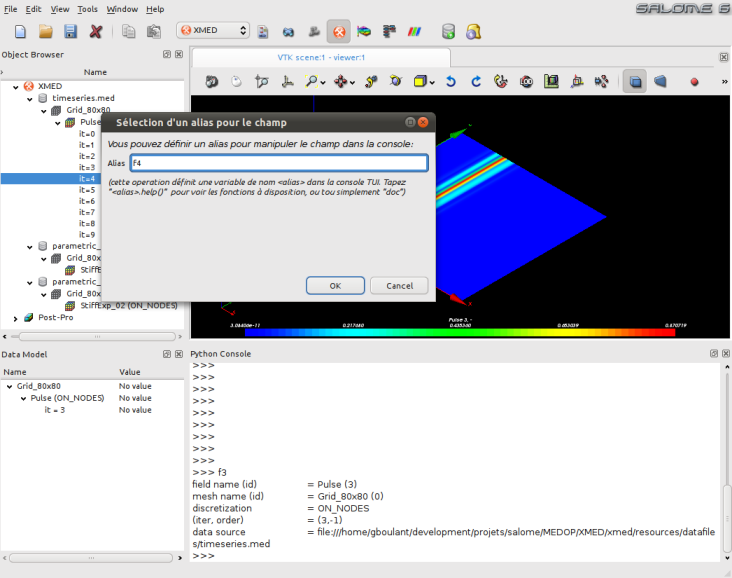Viewport: 732px width, 578px height.
Task: Open the Tools menu
Action: tap(87, 9)
